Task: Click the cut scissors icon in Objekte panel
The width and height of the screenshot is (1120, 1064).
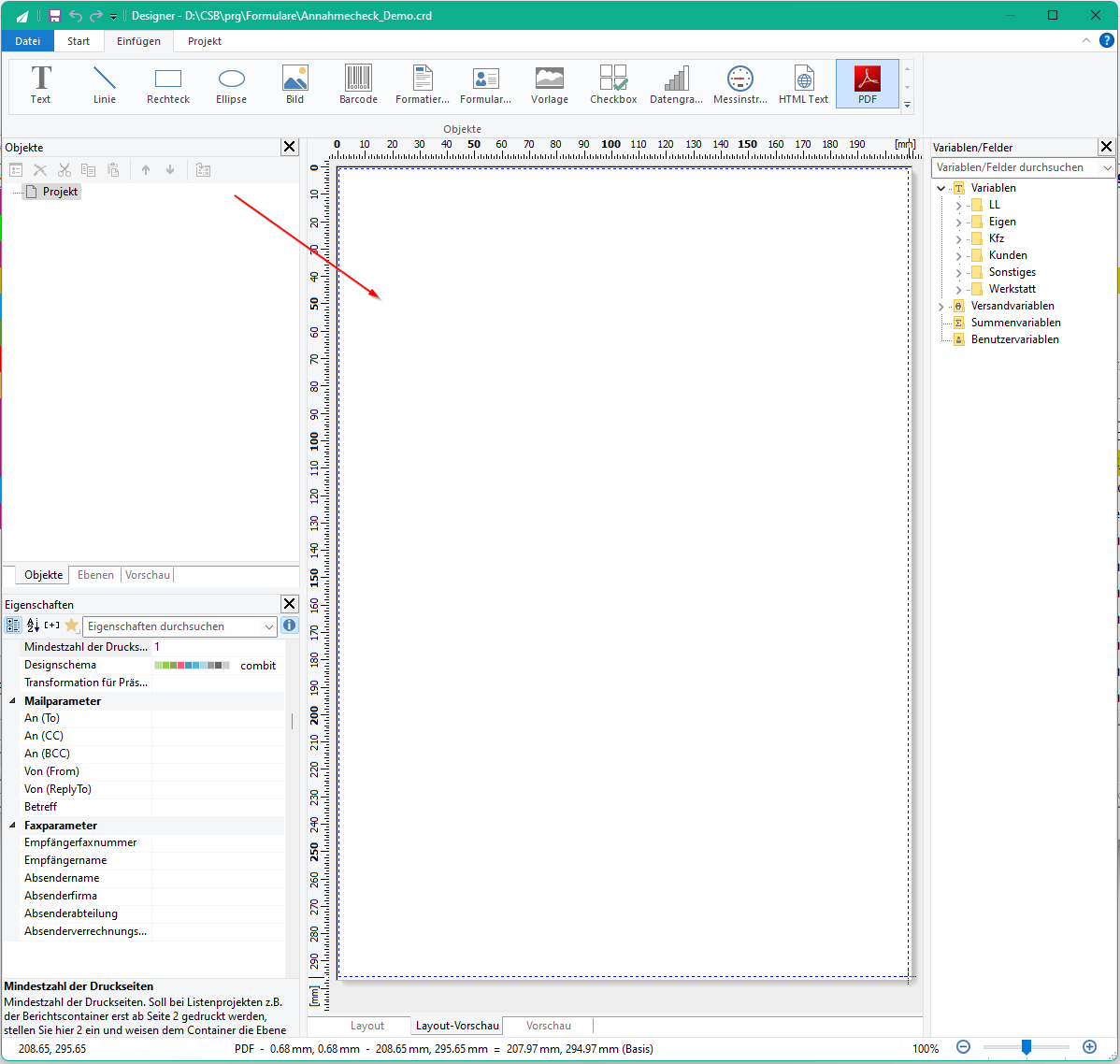Action: point(65,170)
